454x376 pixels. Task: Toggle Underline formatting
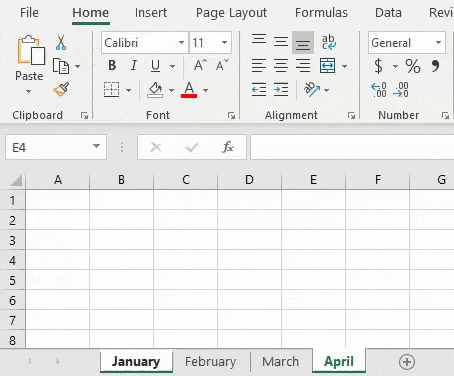pos(155,66)
